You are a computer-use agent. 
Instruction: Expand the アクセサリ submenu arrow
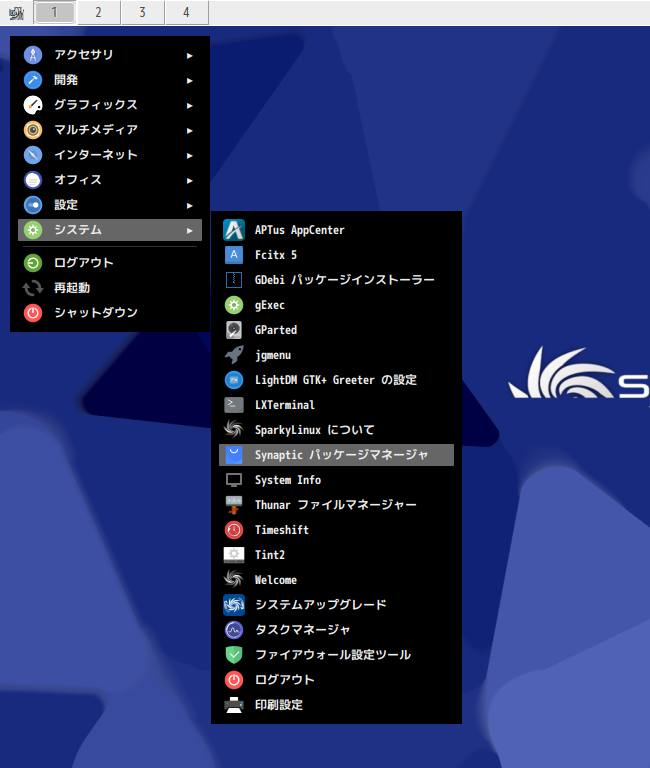point(190,55)
